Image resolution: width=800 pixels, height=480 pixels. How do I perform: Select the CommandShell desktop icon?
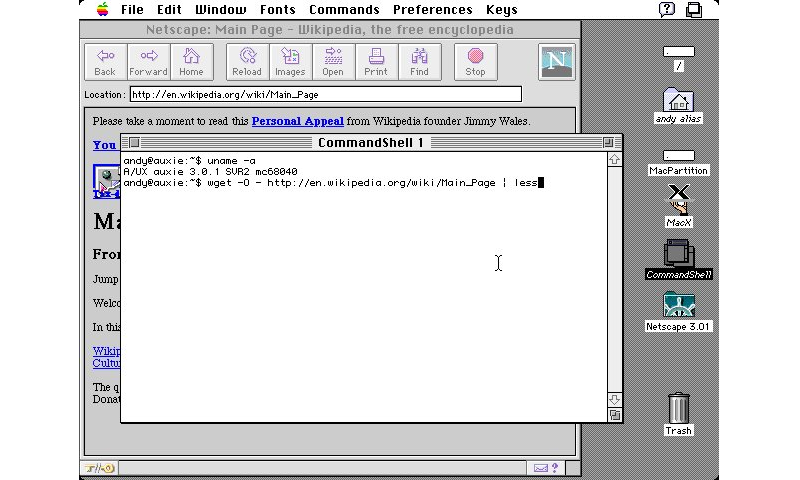pos(679,260)
